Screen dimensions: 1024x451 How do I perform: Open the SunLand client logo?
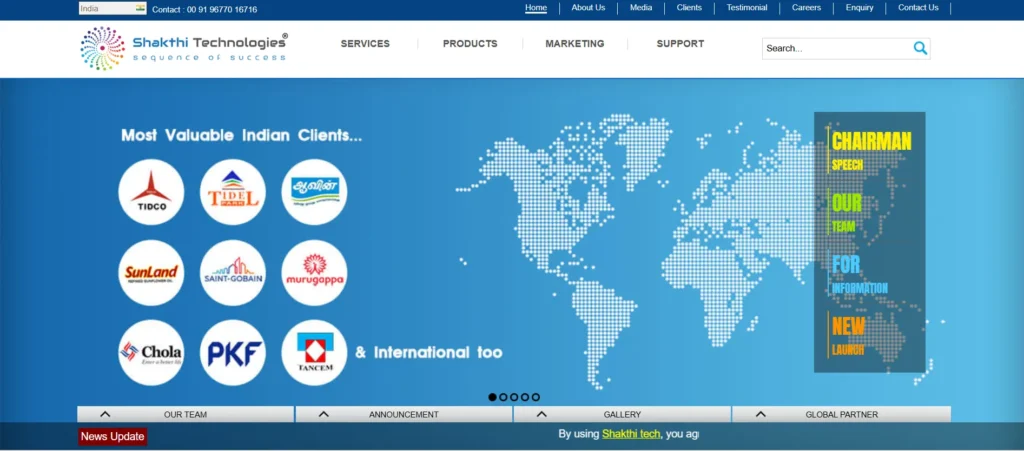tap(151, 272)
